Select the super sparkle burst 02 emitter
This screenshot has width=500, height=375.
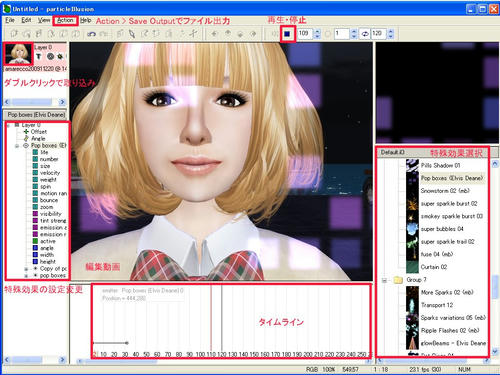coord(449,203)
